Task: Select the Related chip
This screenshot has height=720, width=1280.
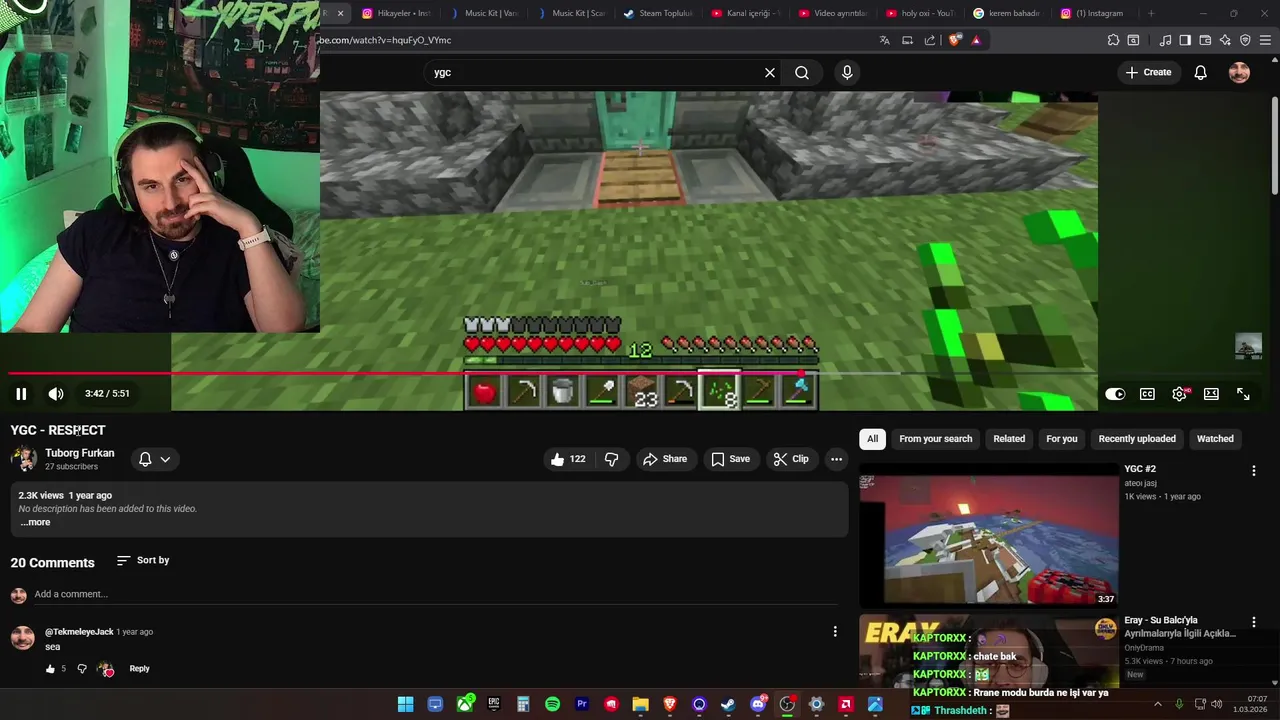Action: [x=1009, y=439]
